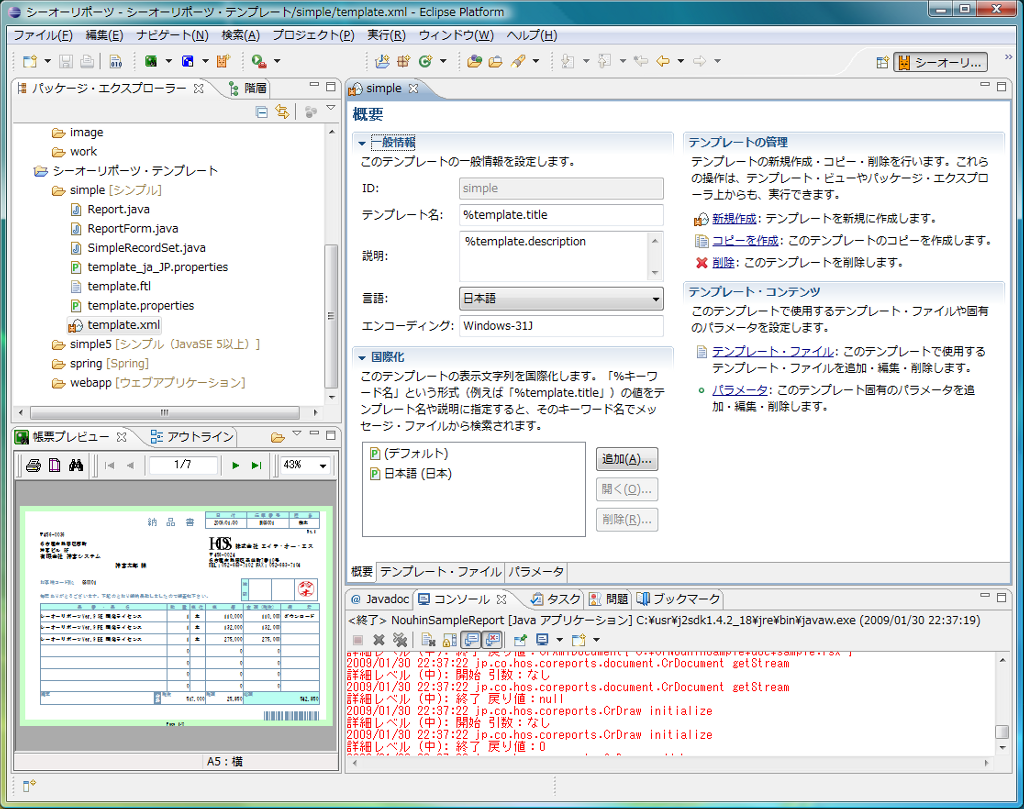Open the ナビゲート(N) menu
This screenshot has width=1024, height=809.
[172, 35]
